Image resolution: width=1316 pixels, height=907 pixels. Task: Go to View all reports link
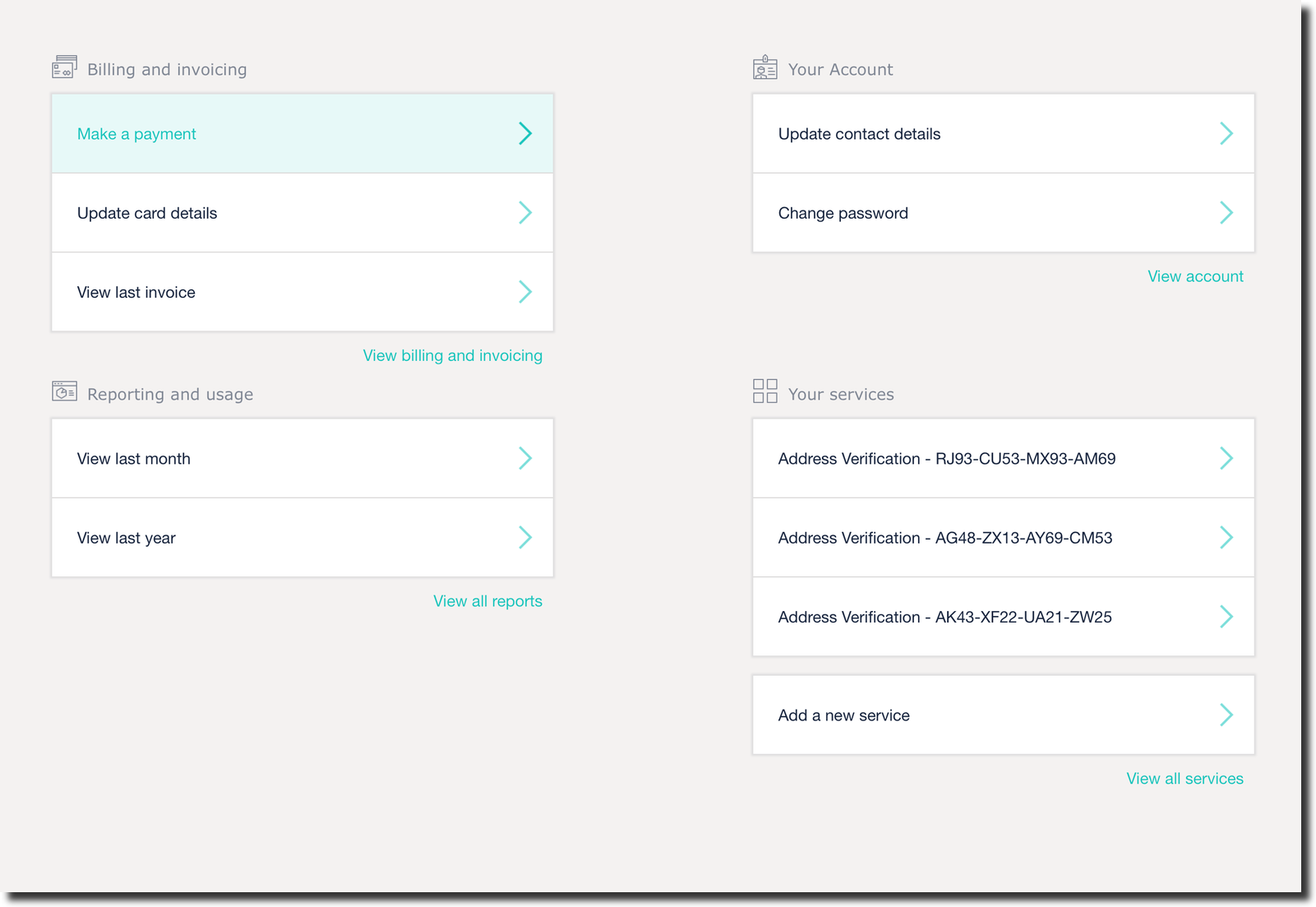pyautogui.click(x=487, y=601)
